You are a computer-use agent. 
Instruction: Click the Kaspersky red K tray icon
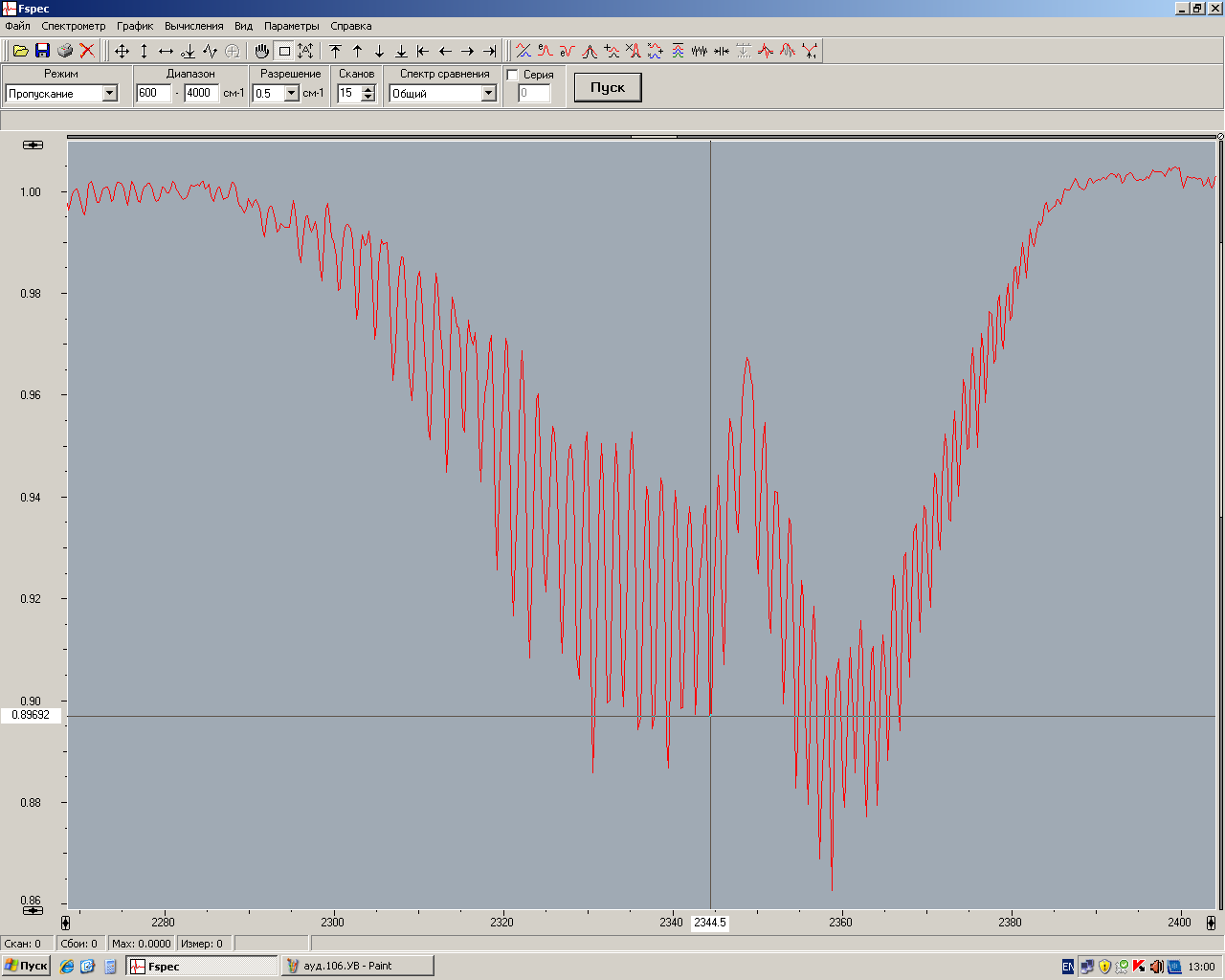point(1139,967)
